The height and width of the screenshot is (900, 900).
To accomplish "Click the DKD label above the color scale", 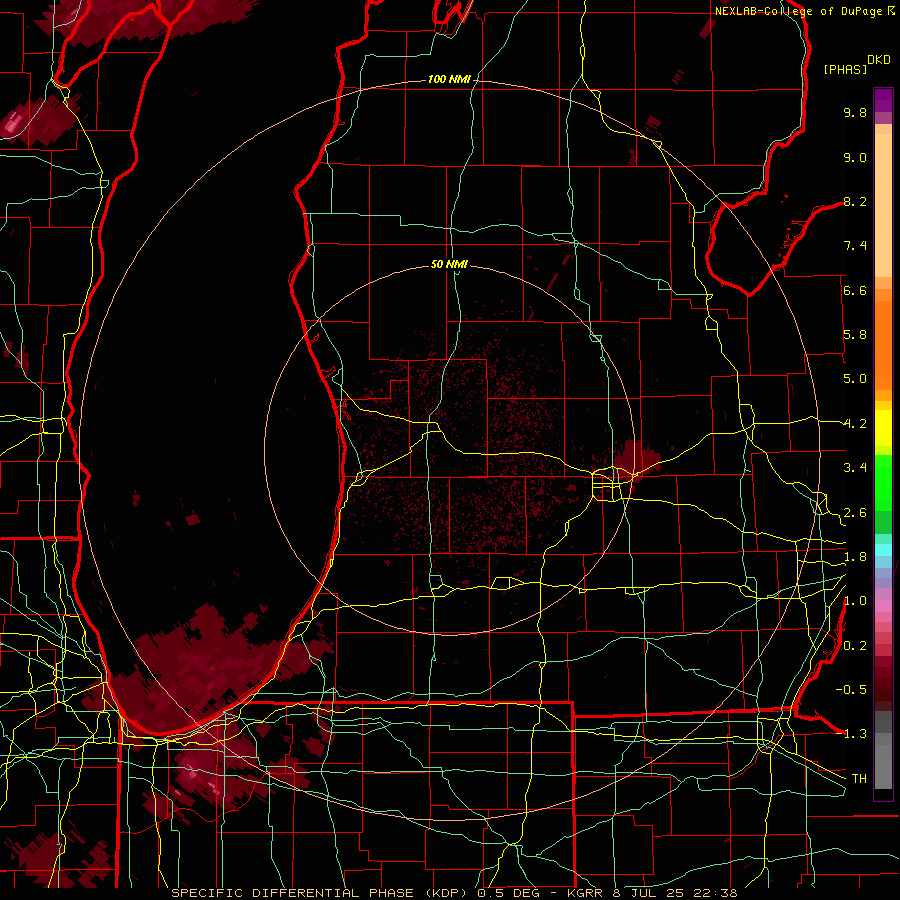I will pyautogui.click(x=879, y=60).
